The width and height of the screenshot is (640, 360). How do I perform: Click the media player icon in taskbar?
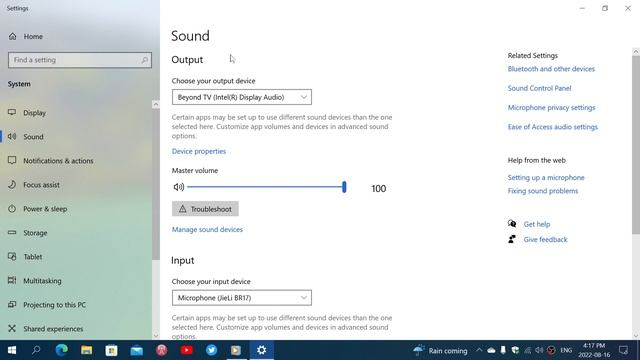[236, 350]
